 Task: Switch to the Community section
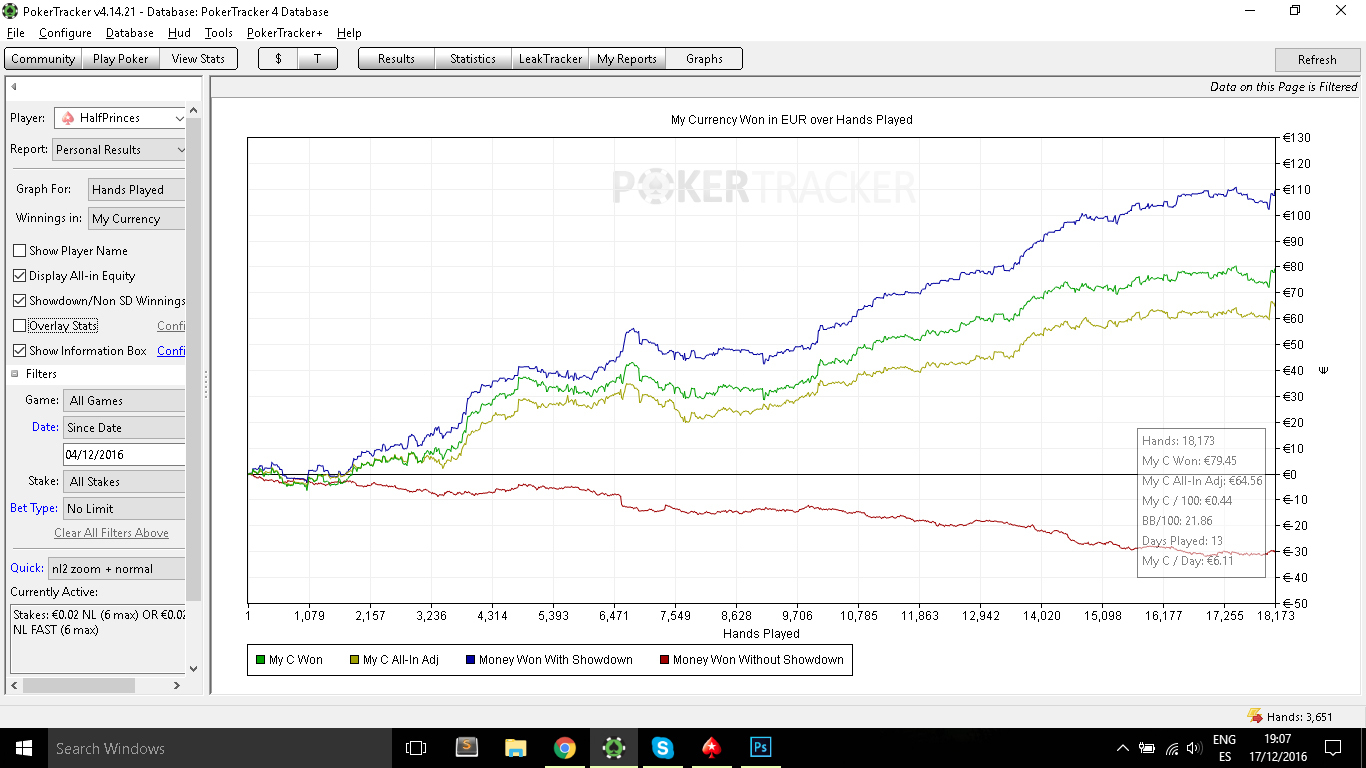43,59
